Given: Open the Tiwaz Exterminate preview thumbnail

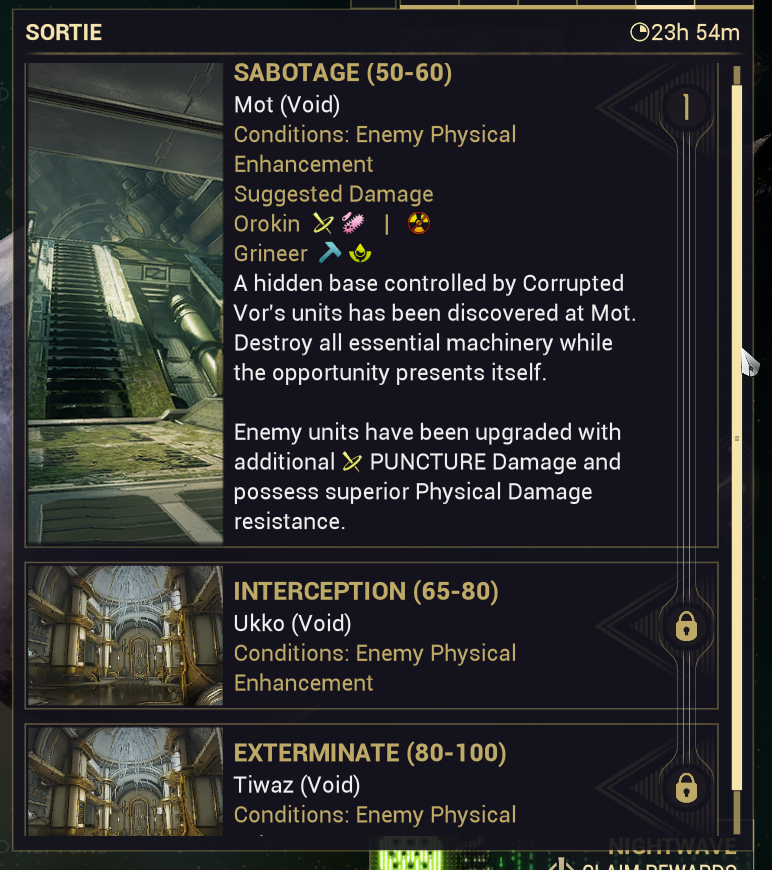Looking at the screenshot, I should [x=125, y=781].
